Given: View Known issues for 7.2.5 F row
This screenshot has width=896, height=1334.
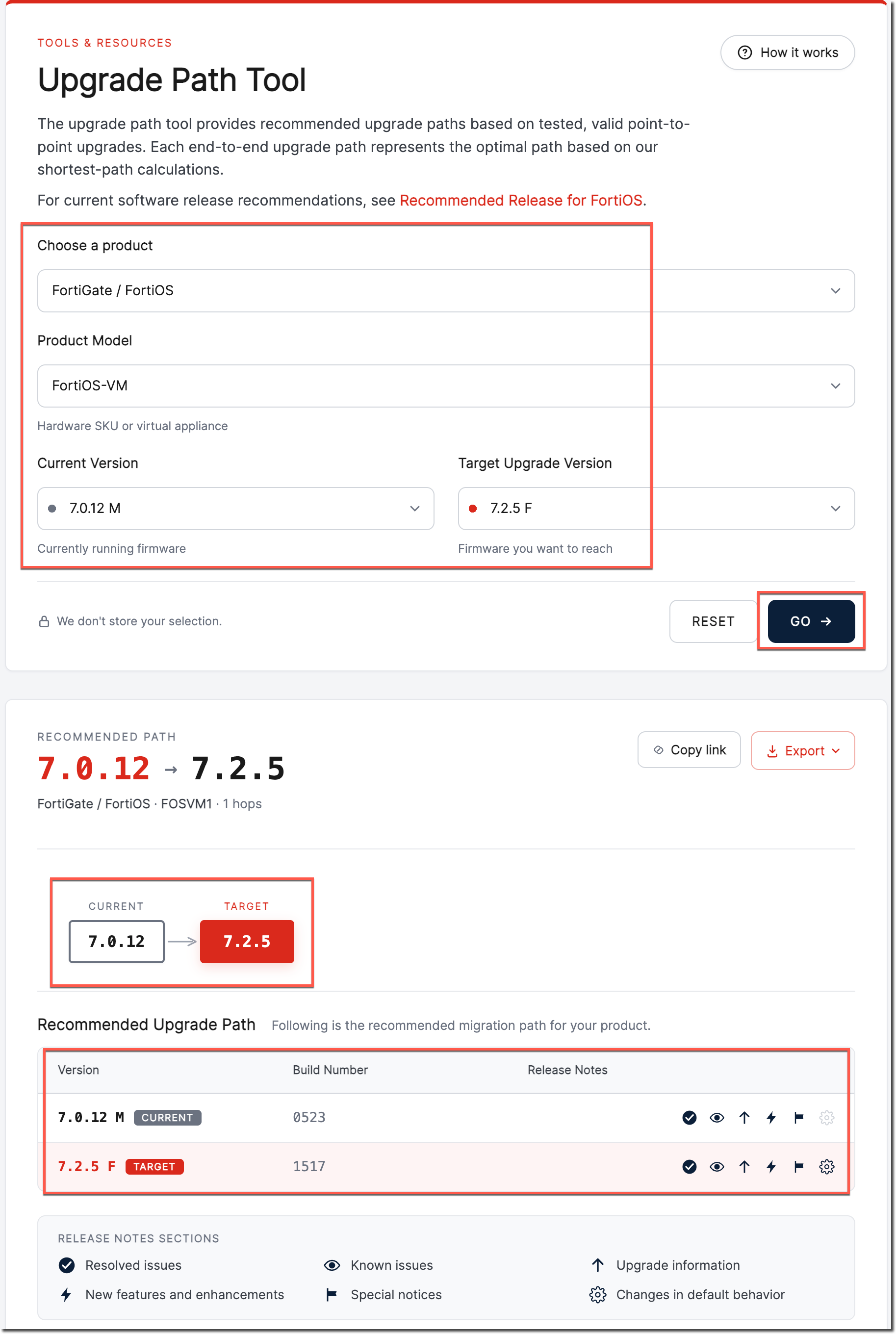Looking at the screenshot, I should pos(717,1167).
